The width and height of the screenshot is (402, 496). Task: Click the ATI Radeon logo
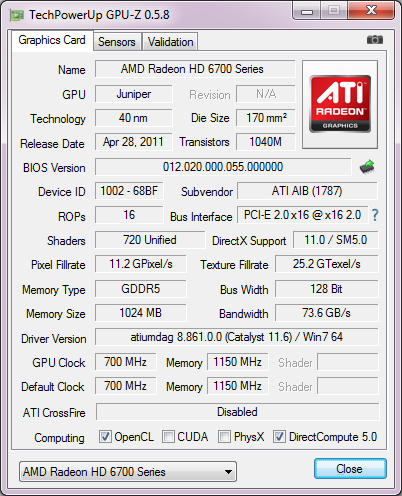[340, 104]
